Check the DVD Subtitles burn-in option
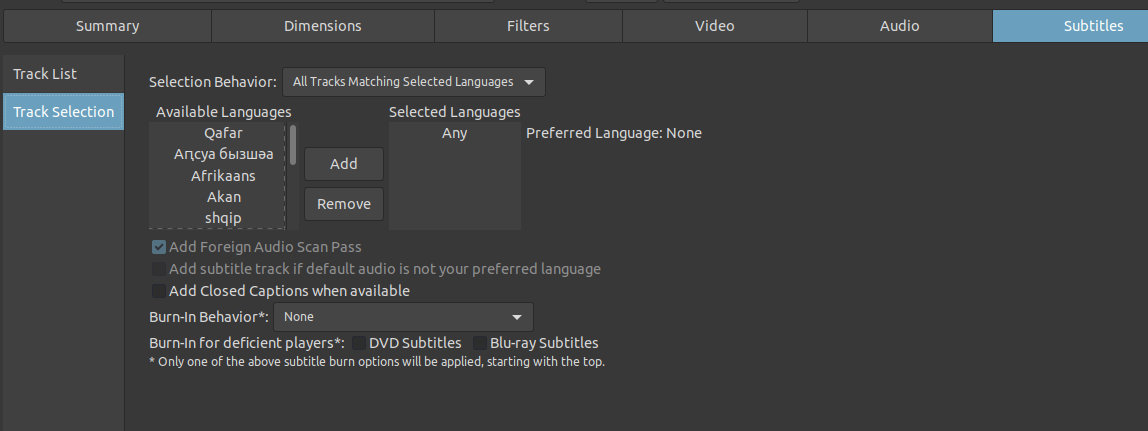This screenshot has height=431, width=1148. tap(360, 343)
